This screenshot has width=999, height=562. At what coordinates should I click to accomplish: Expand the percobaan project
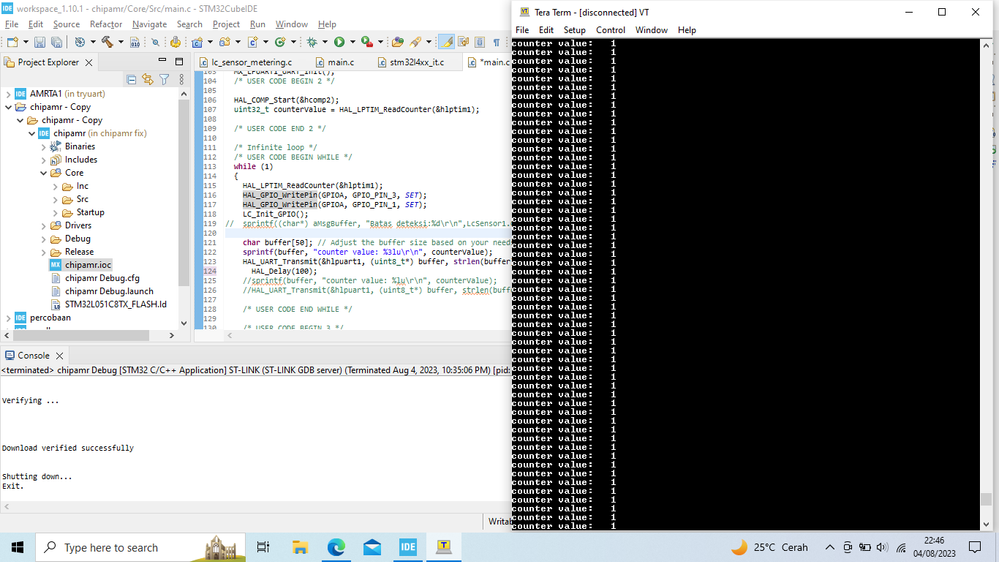coord(8,317)
